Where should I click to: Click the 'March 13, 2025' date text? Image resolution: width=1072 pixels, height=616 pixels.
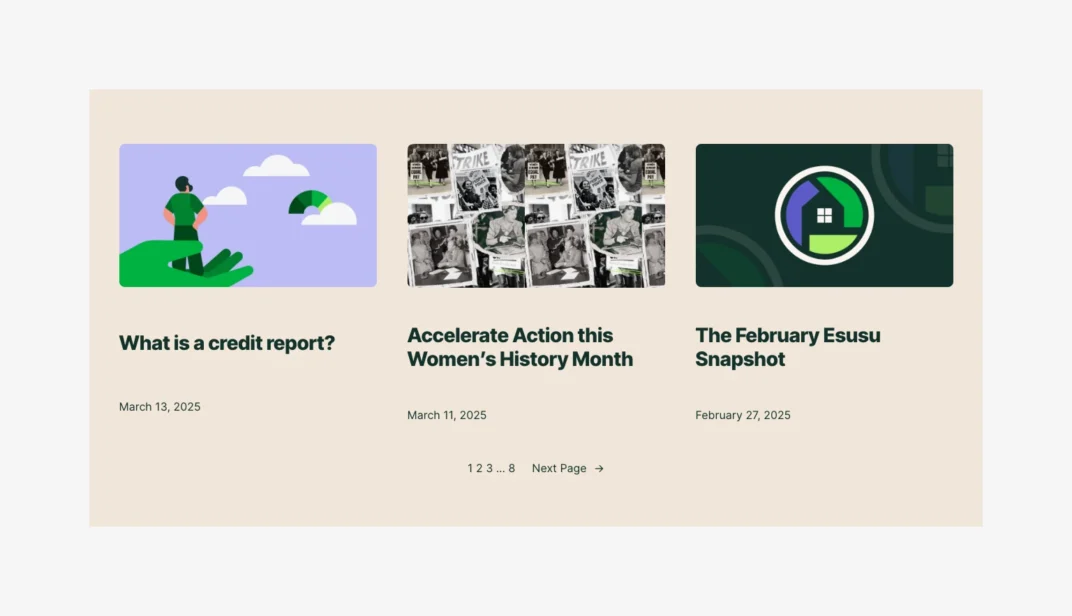pos(159,406)
